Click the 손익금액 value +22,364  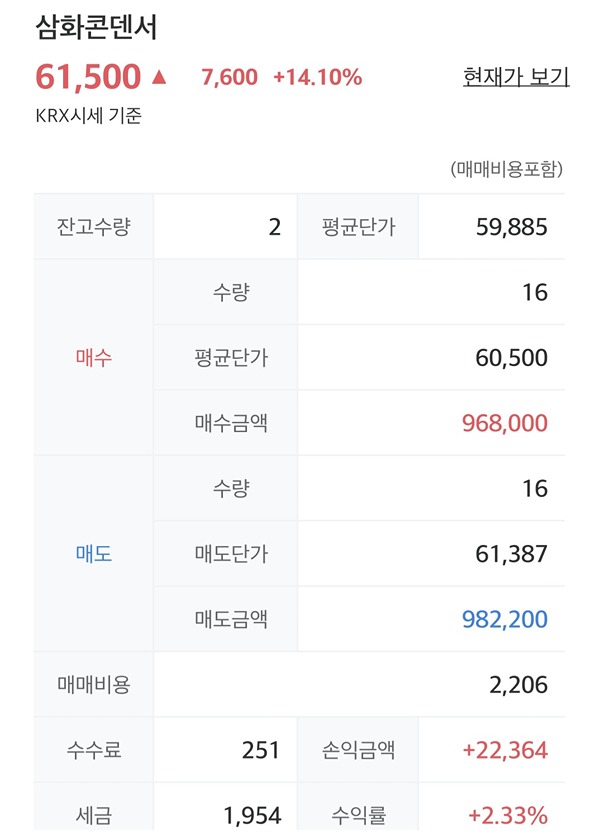click(x=503, y=750)
